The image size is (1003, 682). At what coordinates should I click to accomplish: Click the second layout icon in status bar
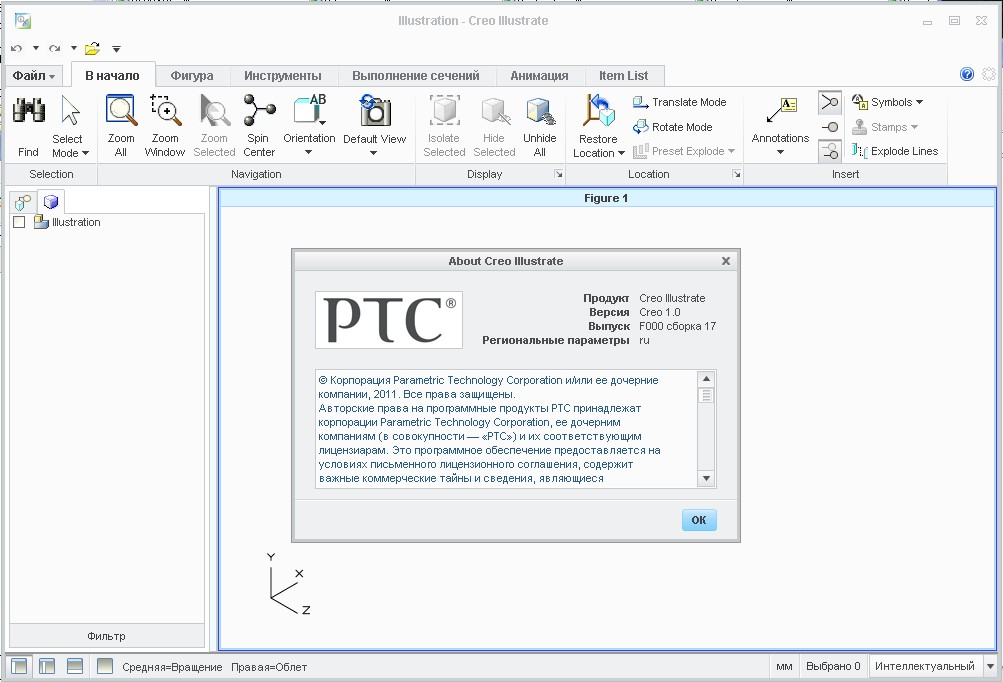pyautogui.click(x=47, y=666)
